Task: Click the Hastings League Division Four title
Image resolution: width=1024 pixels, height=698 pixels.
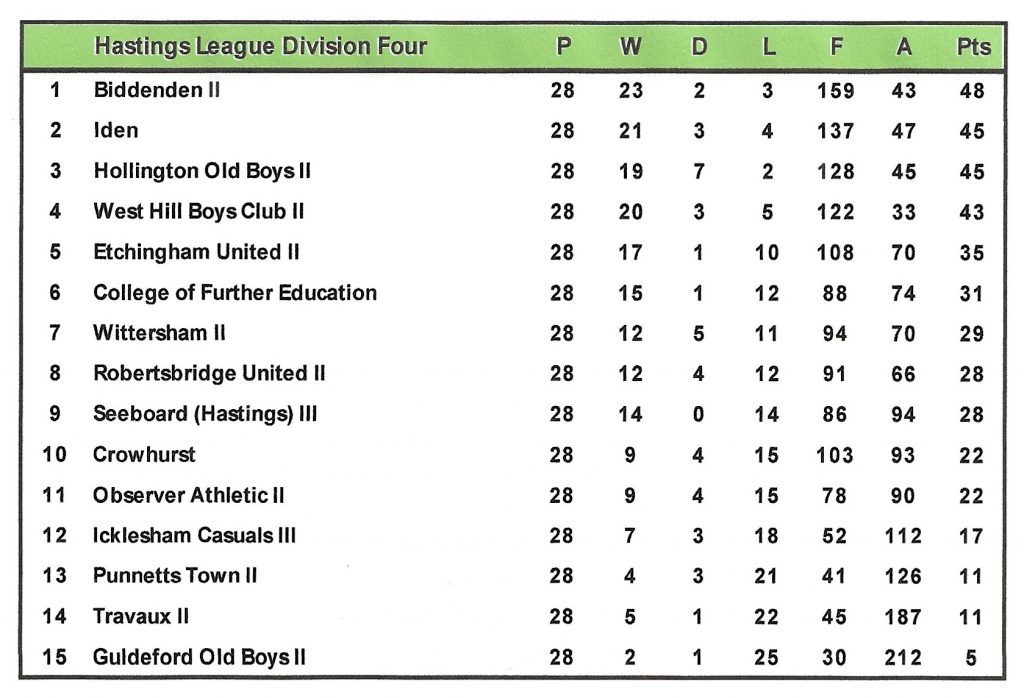Action: tap(260, 47)
